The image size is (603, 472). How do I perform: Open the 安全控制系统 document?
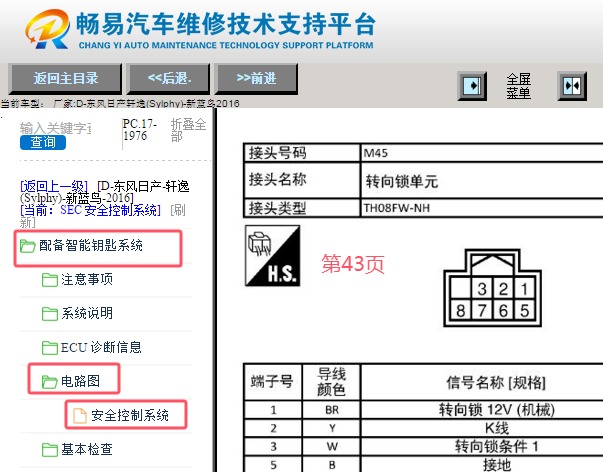[x=130, y=415]
